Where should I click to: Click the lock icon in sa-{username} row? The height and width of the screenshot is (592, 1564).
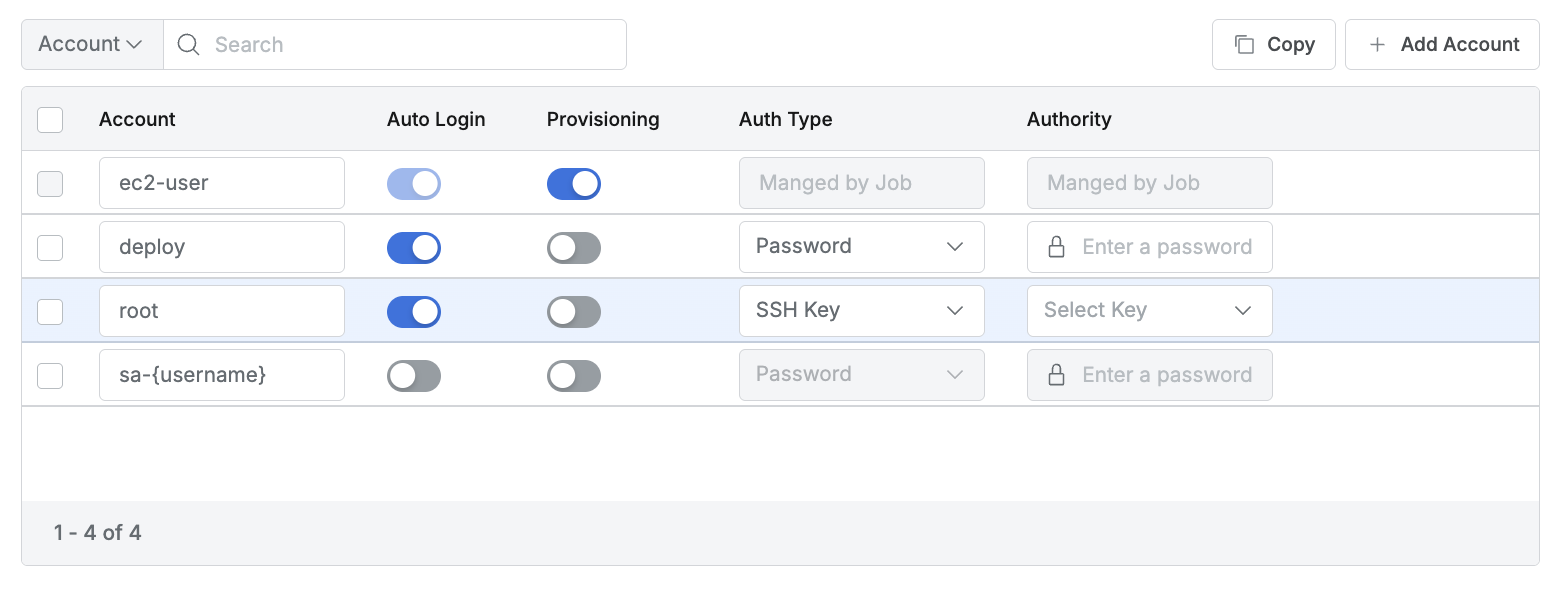[x=1056, y=375]
